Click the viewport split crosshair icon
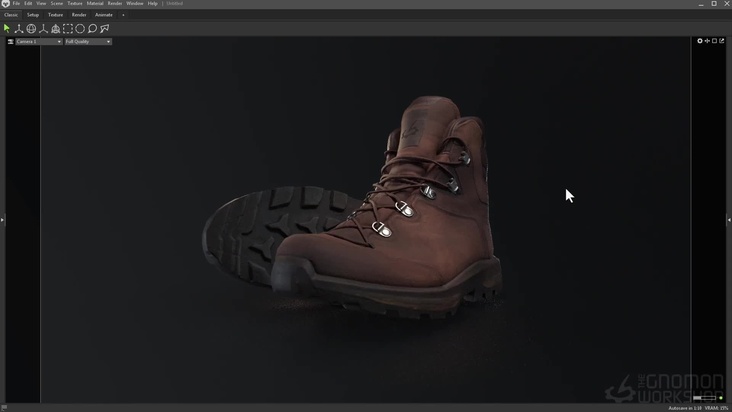This screenshot has width=732, height=412. coord(707,41)
